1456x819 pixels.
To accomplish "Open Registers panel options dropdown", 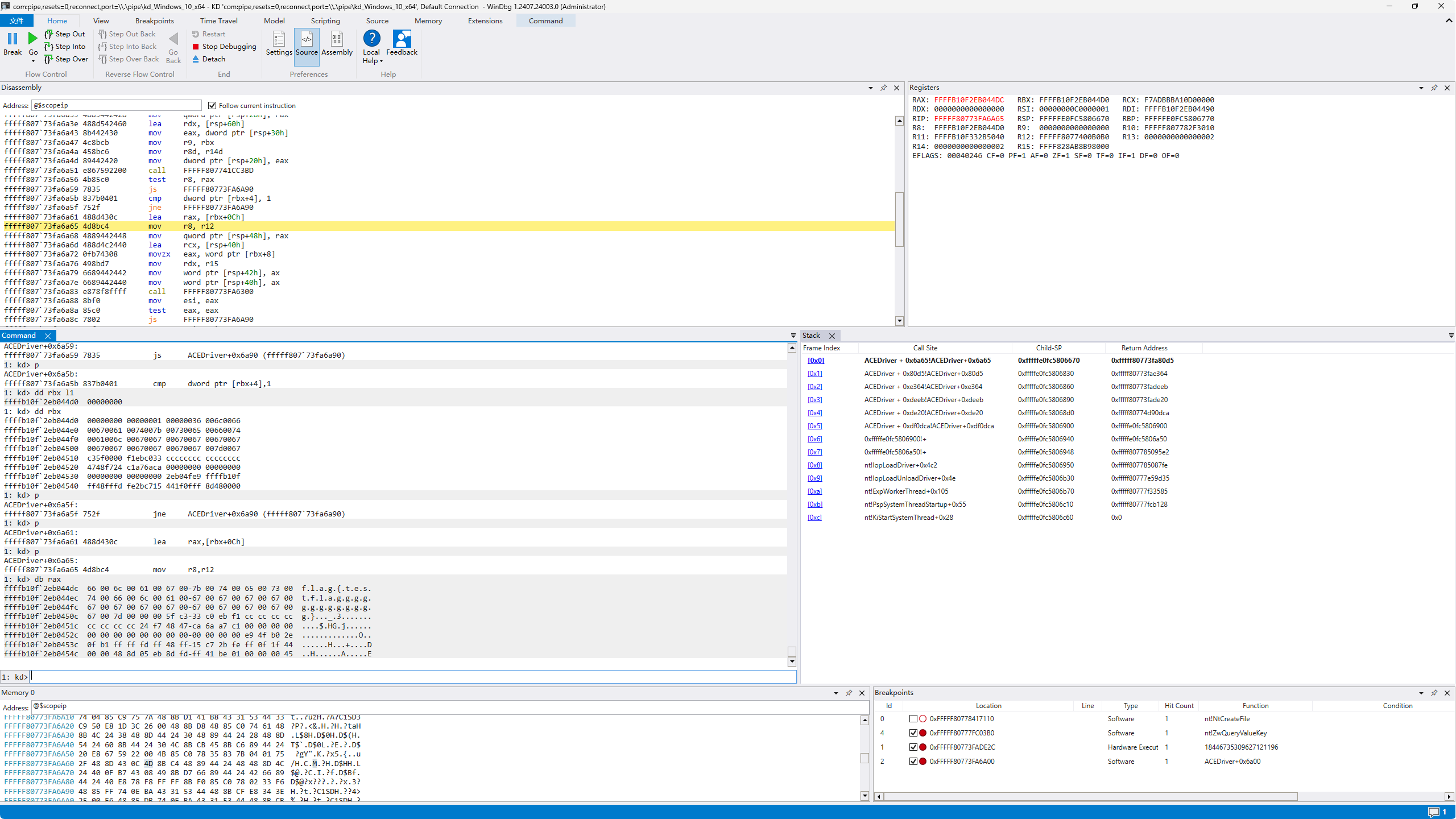I will pos(1421,88).
